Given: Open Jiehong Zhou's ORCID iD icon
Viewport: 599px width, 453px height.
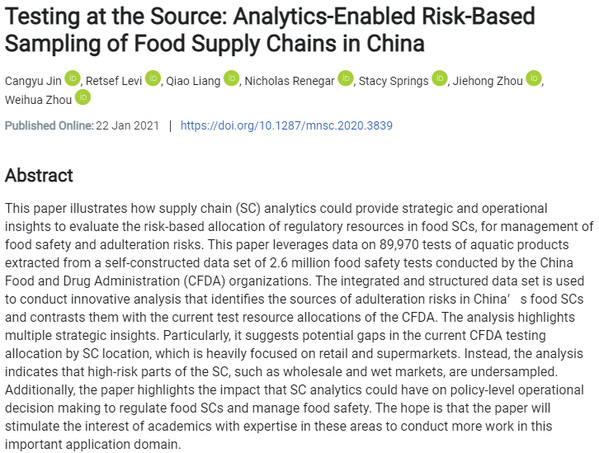Looking at the screenshot, I should click(534, 79).
